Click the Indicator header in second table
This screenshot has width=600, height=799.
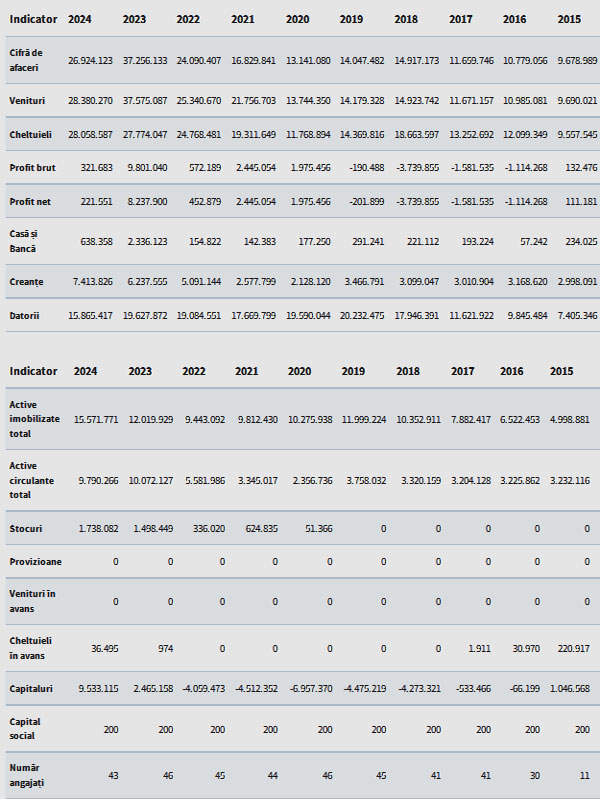33,371
